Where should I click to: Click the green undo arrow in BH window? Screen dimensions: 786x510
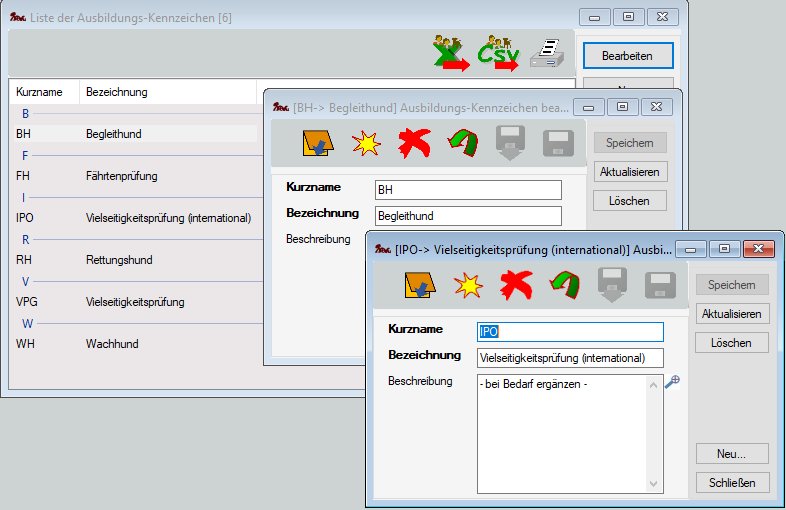coord(462,143)
